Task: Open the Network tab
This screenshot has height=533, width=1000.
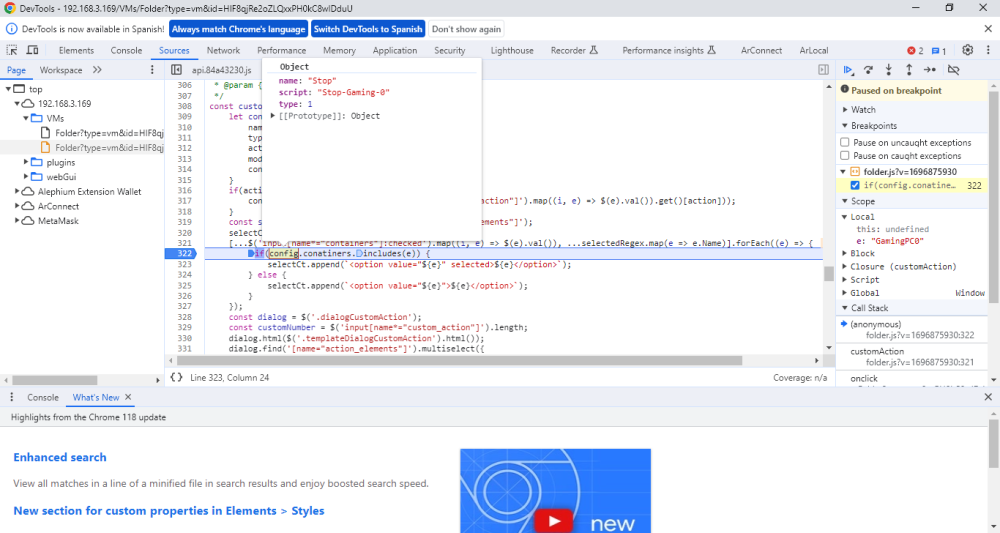Action: (223, 50)
